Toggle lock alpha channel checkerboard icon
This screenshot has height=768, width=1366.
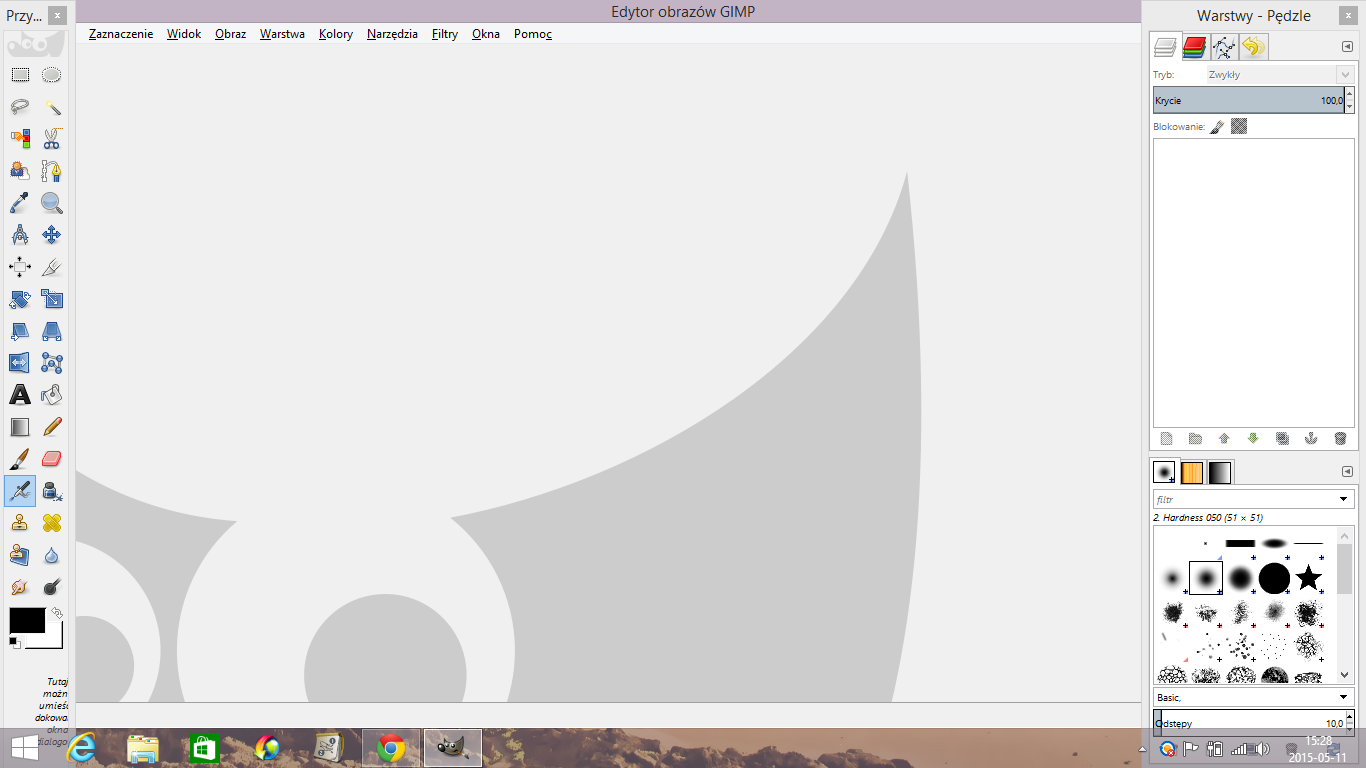(1239, 127)
